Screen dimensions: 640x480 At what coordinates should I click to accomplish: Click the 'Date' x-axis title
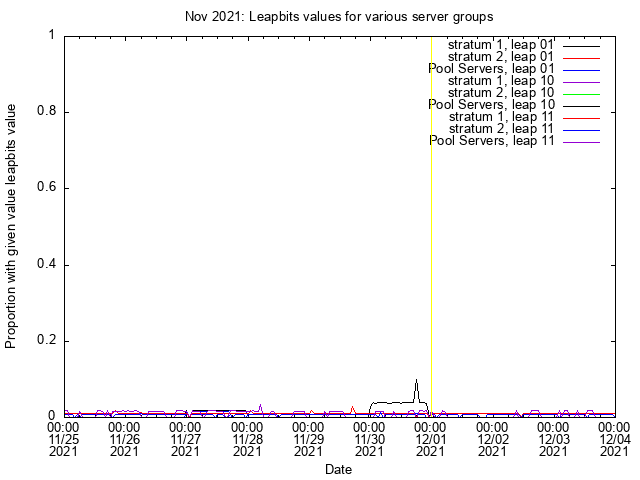[338, 469]
